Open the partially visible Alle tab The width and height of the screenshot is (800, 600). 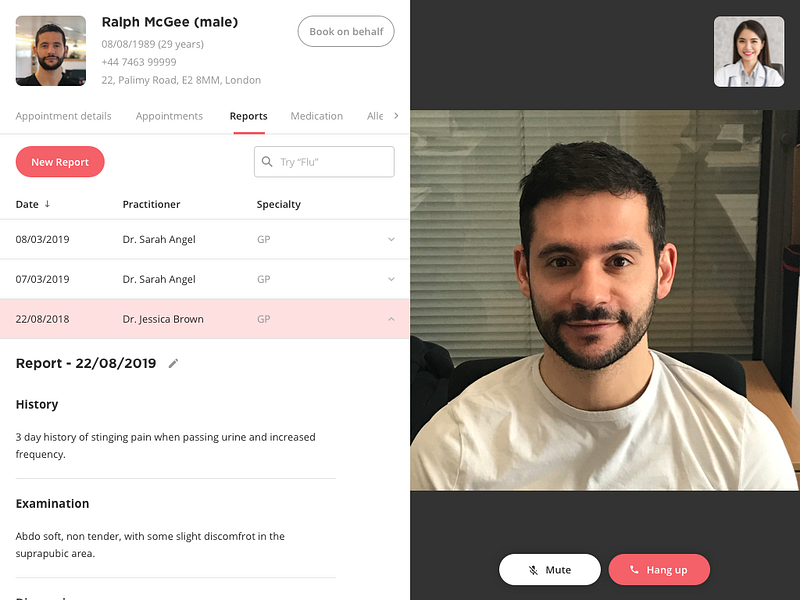click(x=375, y=116)
